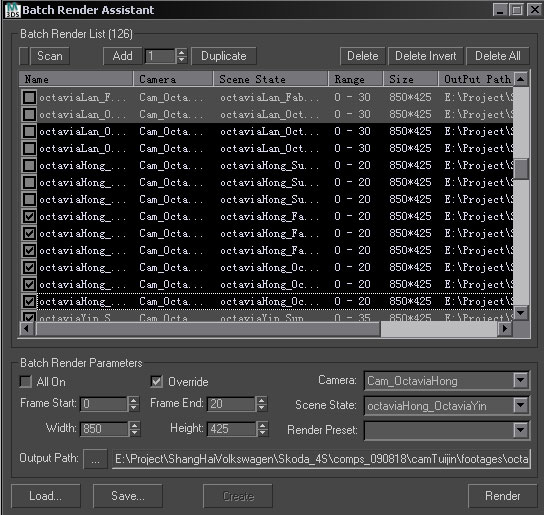Click the horizontal scrollbar thumb
This screenshot has width=544, height=515.
(x=208, y=328)
